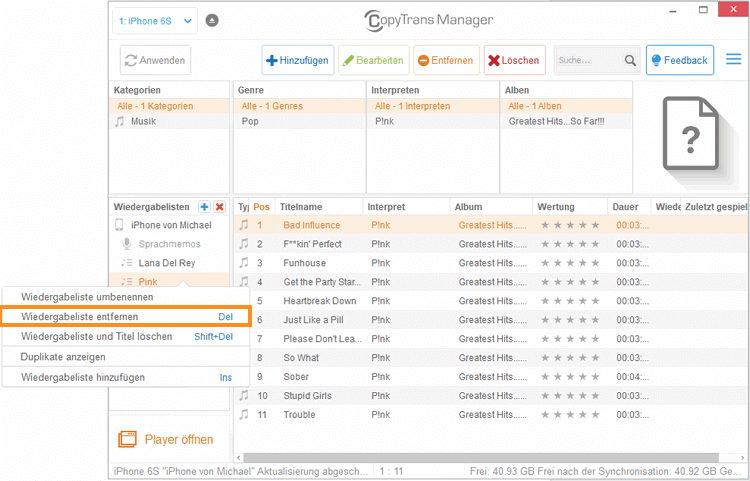This screenshot has width=750, height=481.
Task: Select the Pink playlist
Action: 169,281
